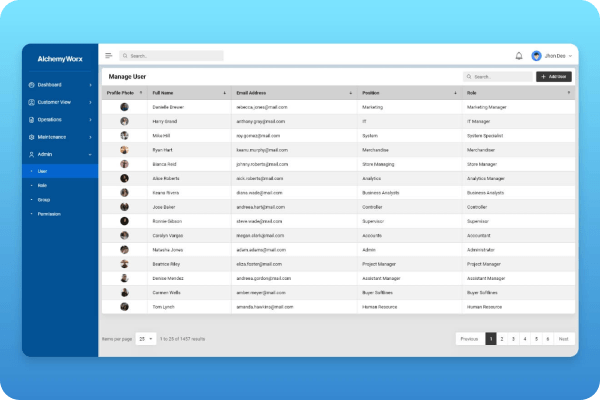Go to the Next page
Screen dimensions: 600x400
(x=564, y=339)
